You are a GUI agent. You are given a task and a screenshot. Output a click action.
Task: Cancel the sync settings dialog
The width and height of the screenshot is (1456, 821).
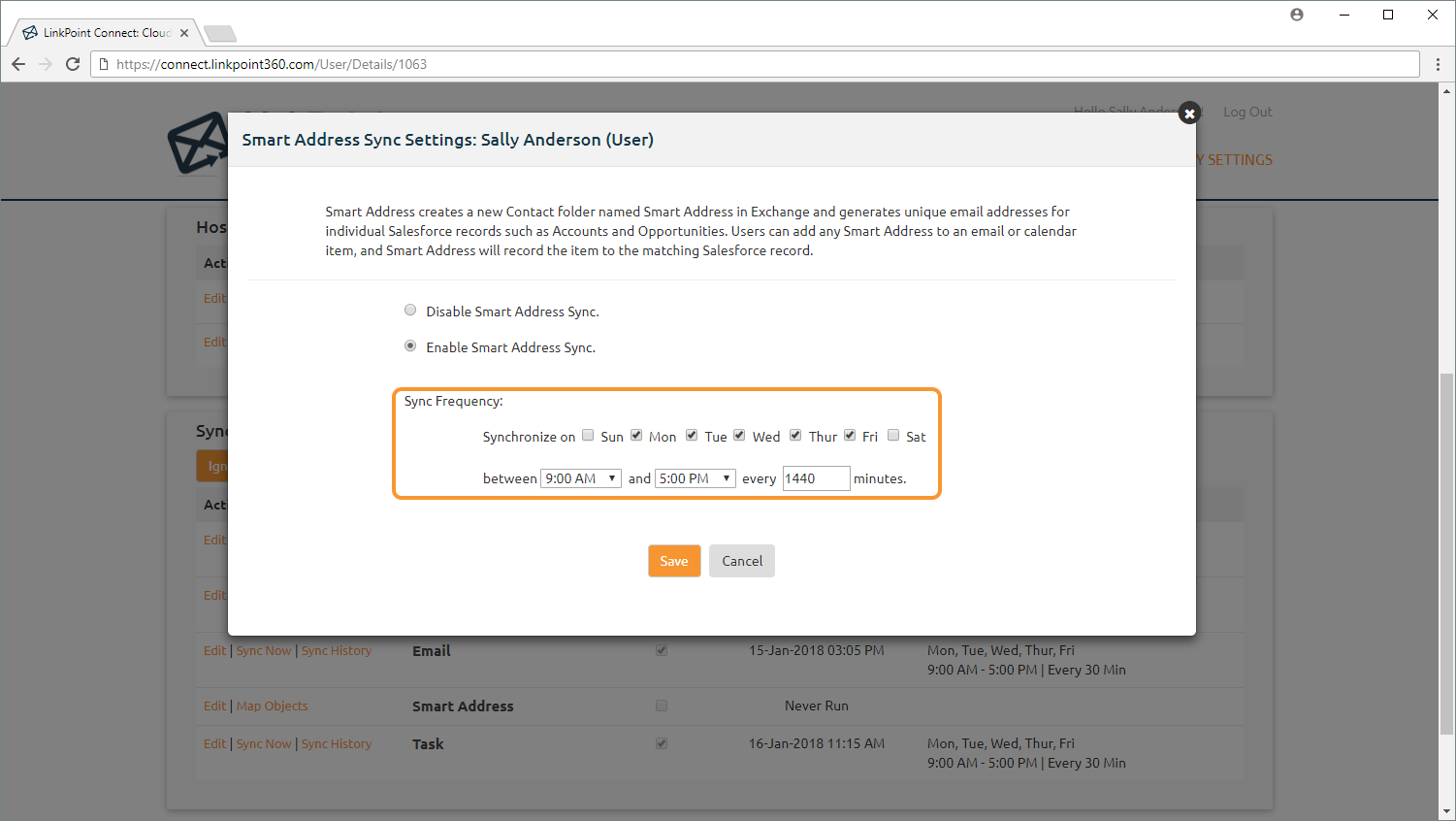coord(742,561)
